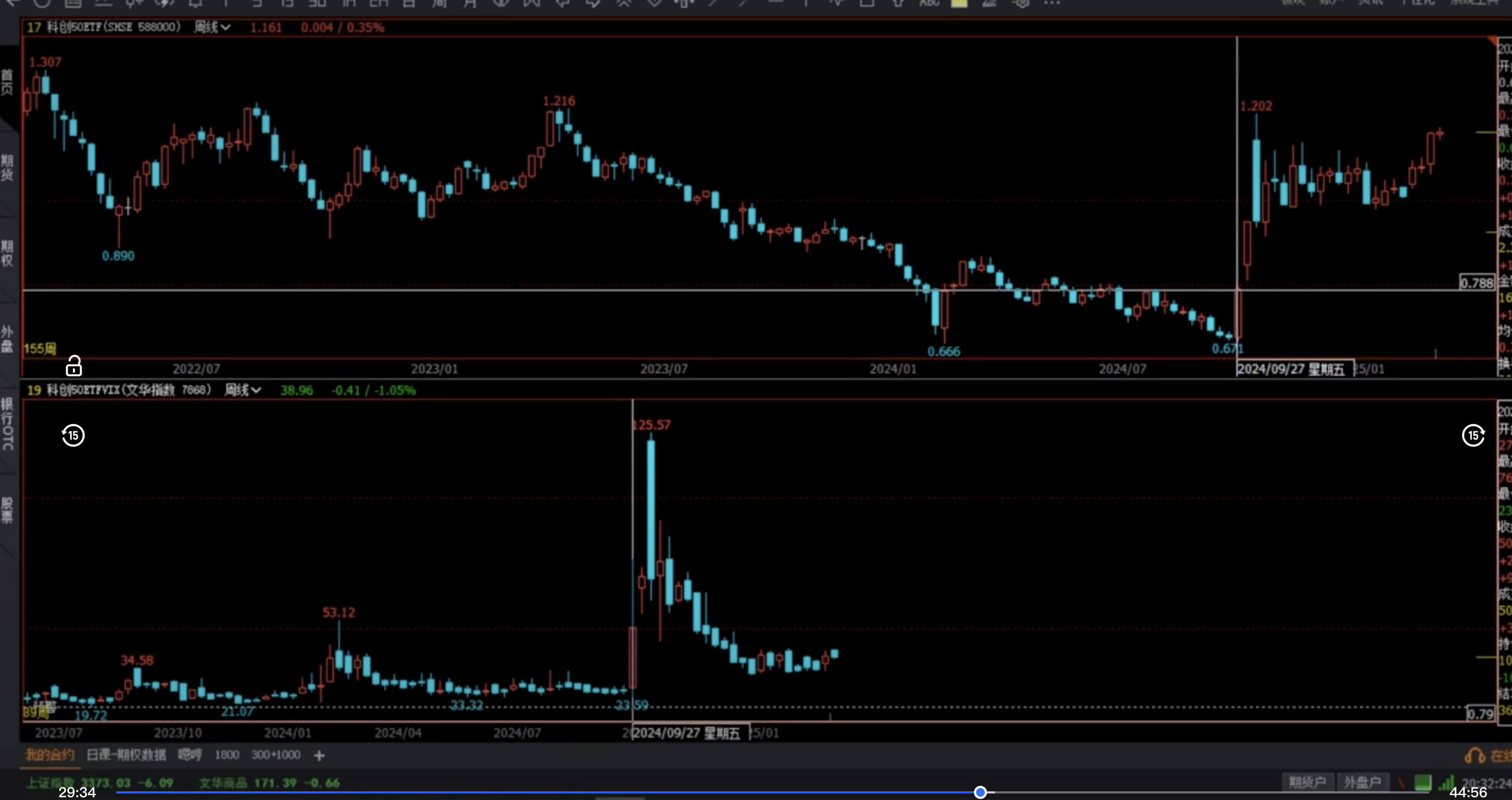This screenshot has width=1512, height=800.
Task: Open the 日课-期权数据 tab
Action: coord(126,755)
